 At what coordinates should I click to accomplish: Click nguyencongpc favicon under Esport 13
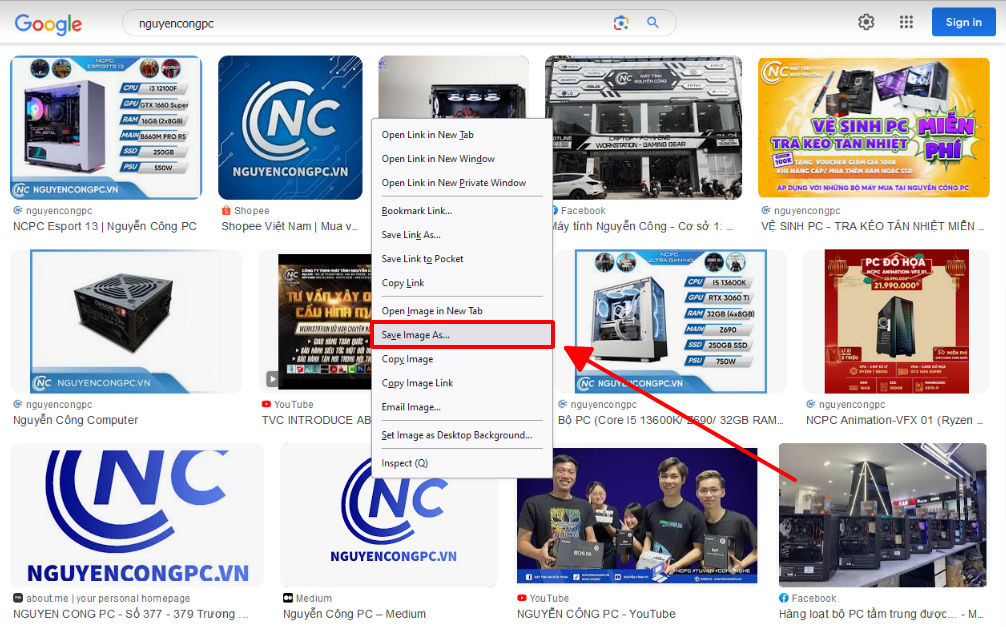click(18, 210)
